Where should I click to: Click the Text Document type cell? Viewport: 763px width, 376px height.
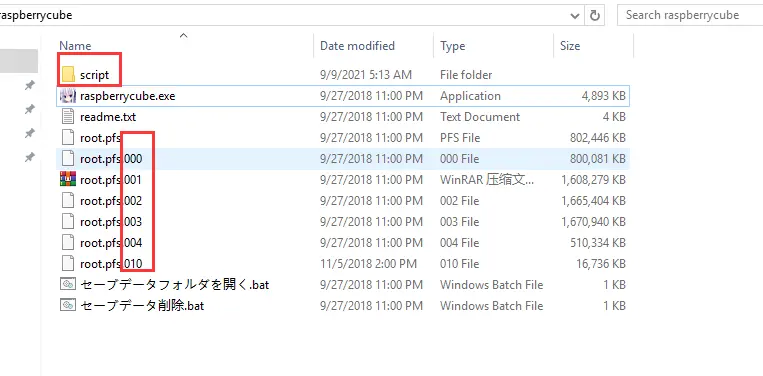pyautogui.click(x=480, y=117)
